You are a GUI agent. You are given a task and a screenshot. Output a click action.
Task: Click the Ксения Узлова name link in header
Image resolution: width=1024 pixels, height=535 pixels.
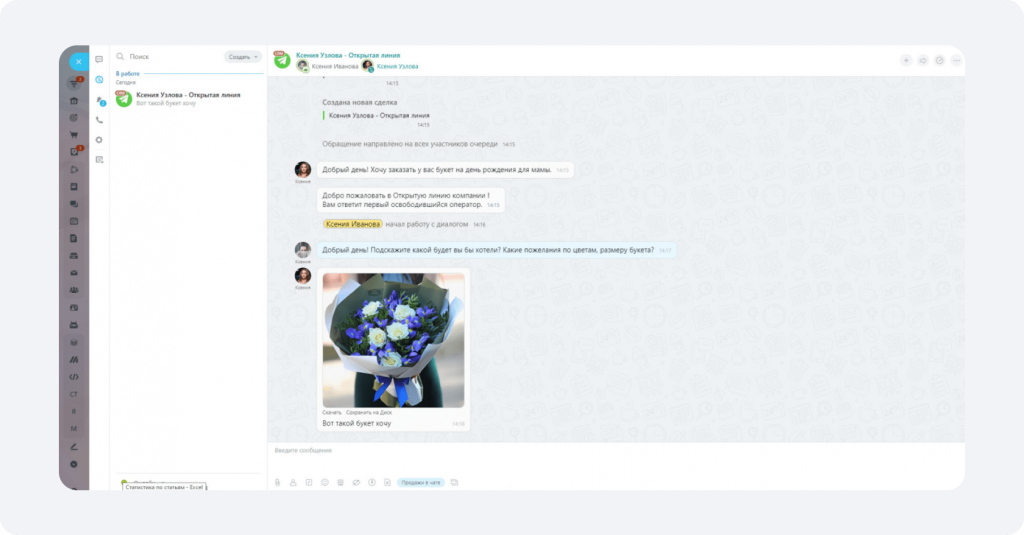397,67
